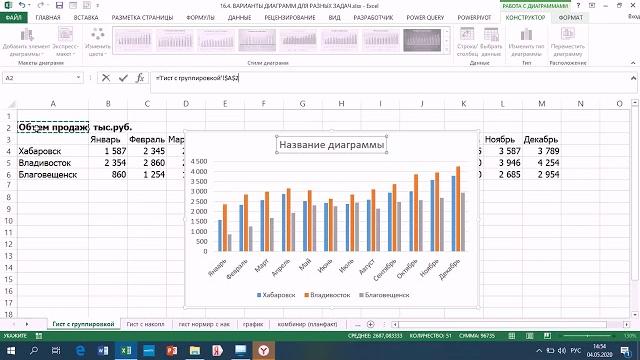Viewport: 640px width, 360px height.
Task: Confirm the formula with the checkmark icon
Action: click(x=123, y=78)
